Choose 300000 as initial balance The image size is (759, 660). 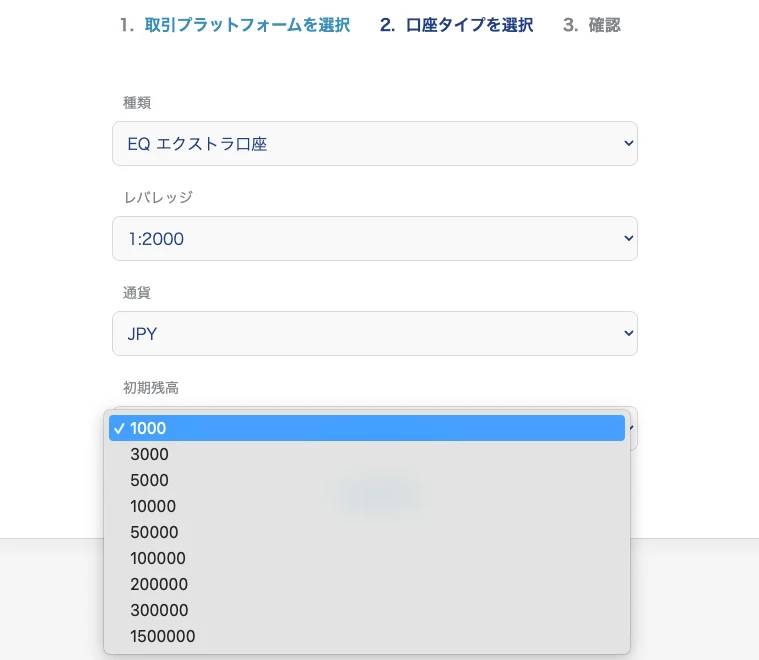(x=367, y=610)
